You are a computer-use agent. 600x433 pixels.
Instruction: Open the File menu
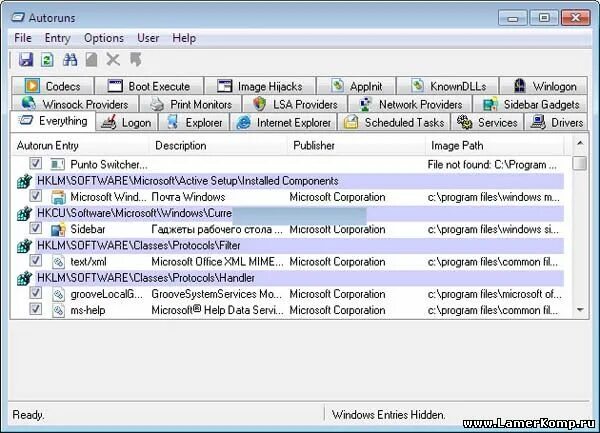tap(23, 38)
